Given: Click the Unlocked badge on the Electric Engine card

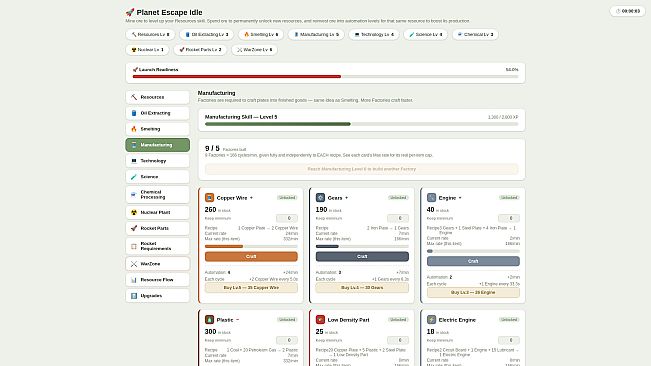Looking at the screenshot, I should click(x=509, y=320).
